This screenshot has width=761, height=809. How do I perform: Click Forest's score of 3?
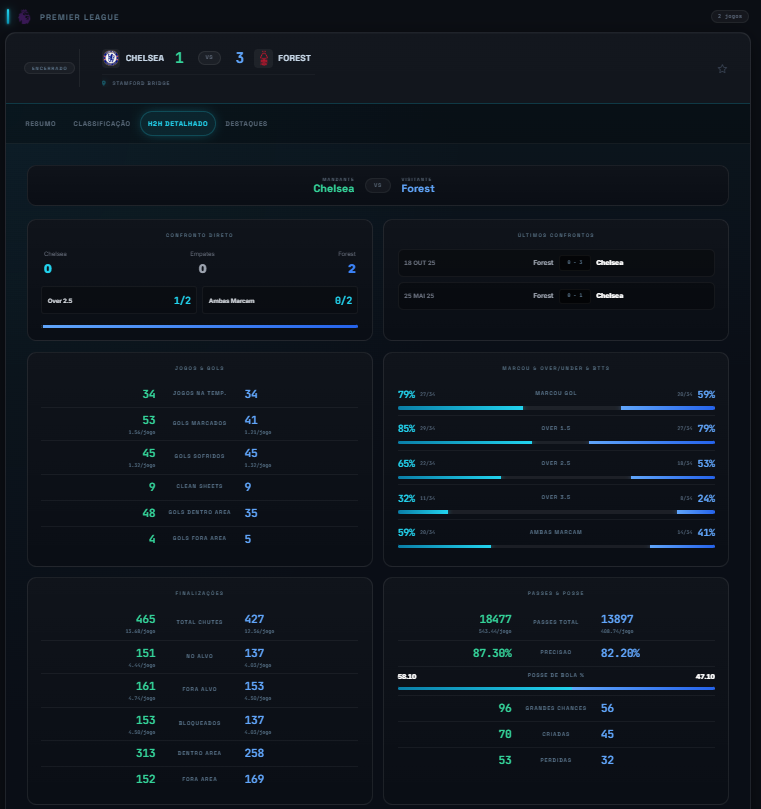[x=239, y=58]
